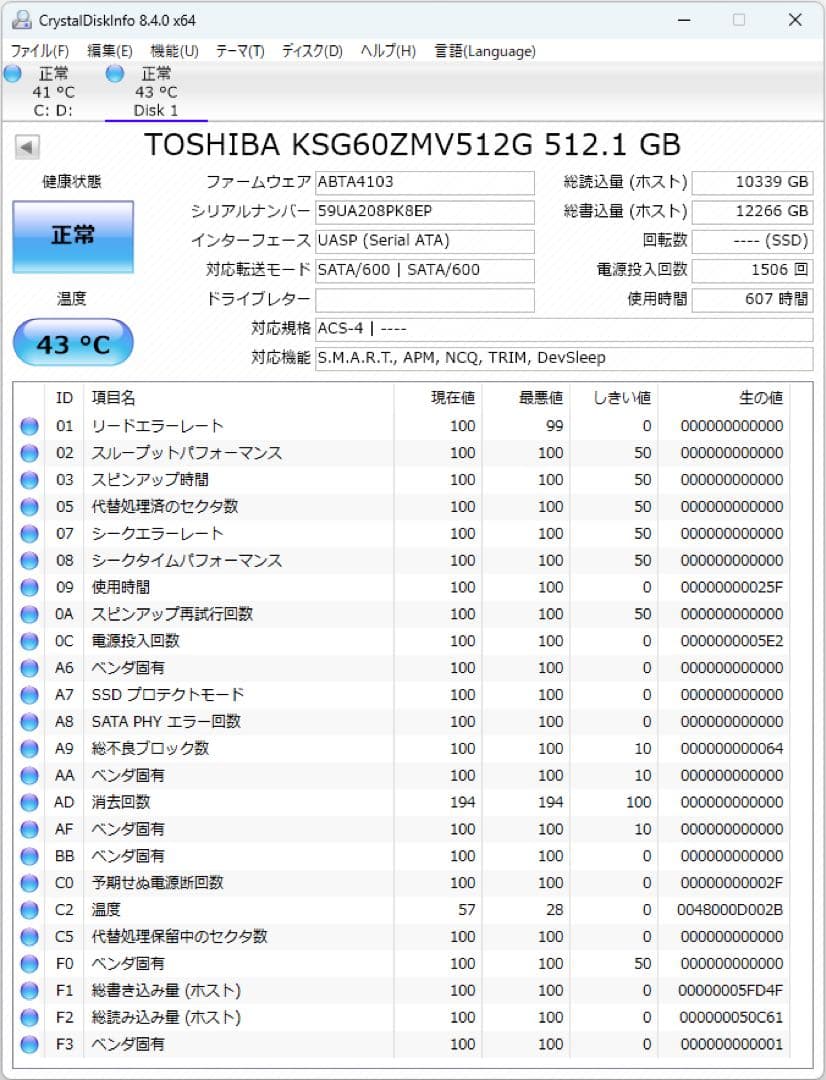Click the 正常 health status button
Screen dimensions: 826x1080
tap(73, 236)
